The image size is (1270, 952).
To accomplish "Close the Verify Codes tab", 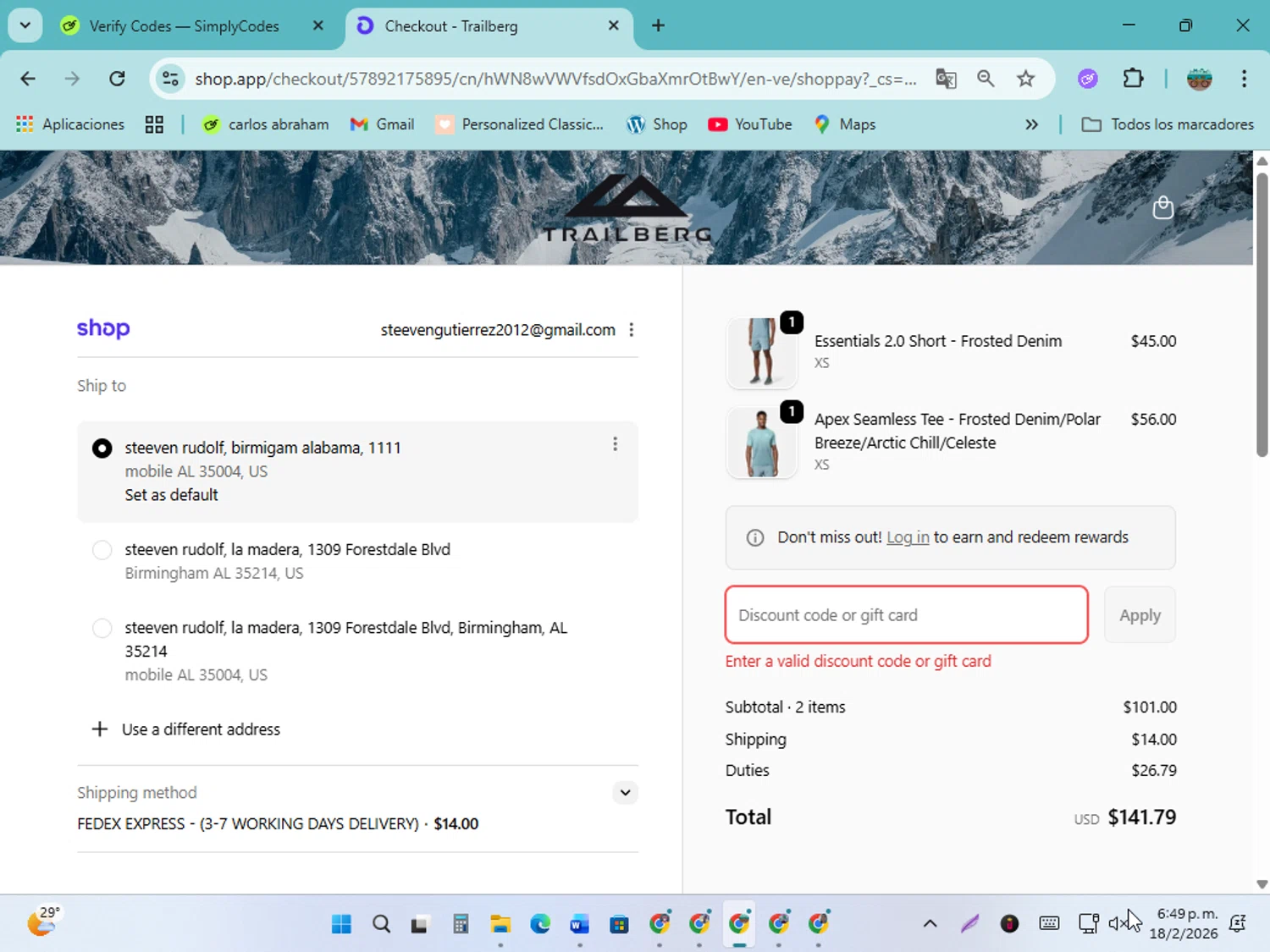I will [318, 25].
